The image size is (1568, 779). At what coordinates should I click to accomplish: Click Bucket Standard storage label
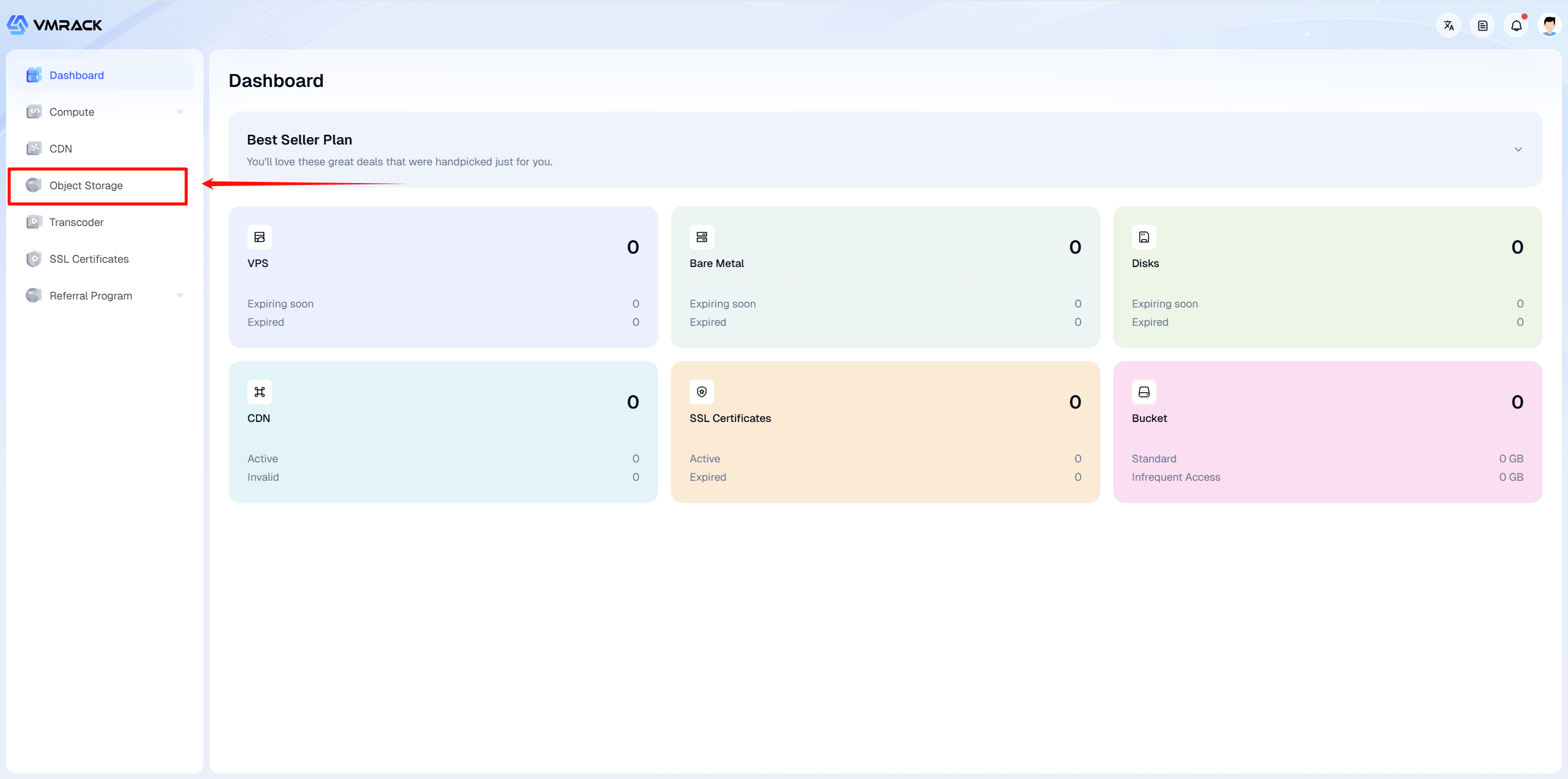pos(1154,459)
